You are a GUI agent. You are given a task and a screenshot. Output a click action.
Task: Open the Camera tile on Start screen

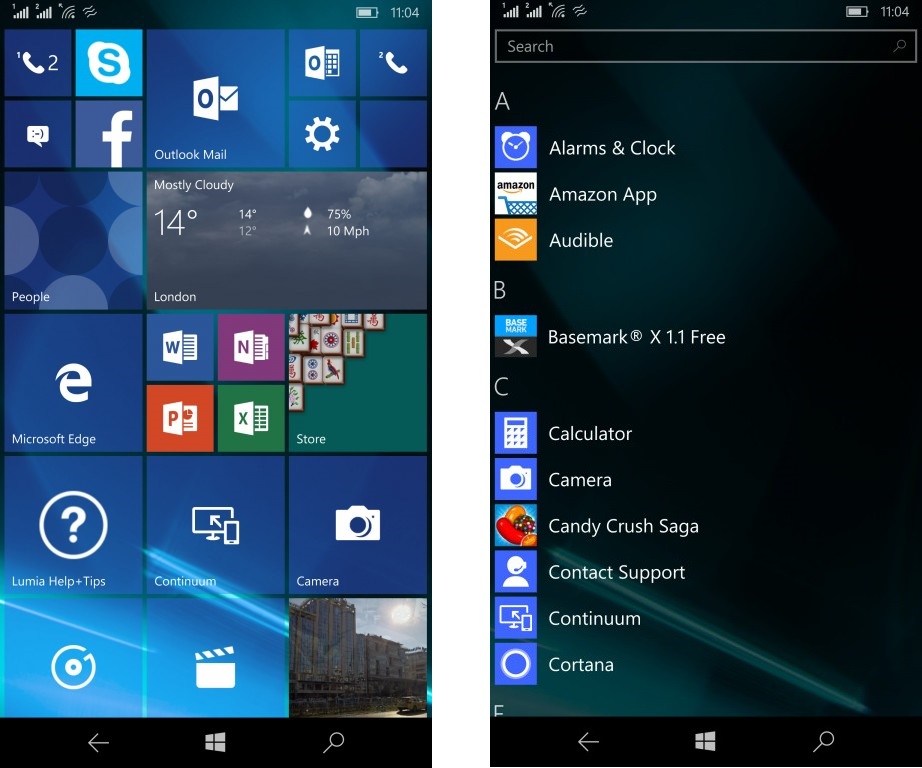[358, 525]
